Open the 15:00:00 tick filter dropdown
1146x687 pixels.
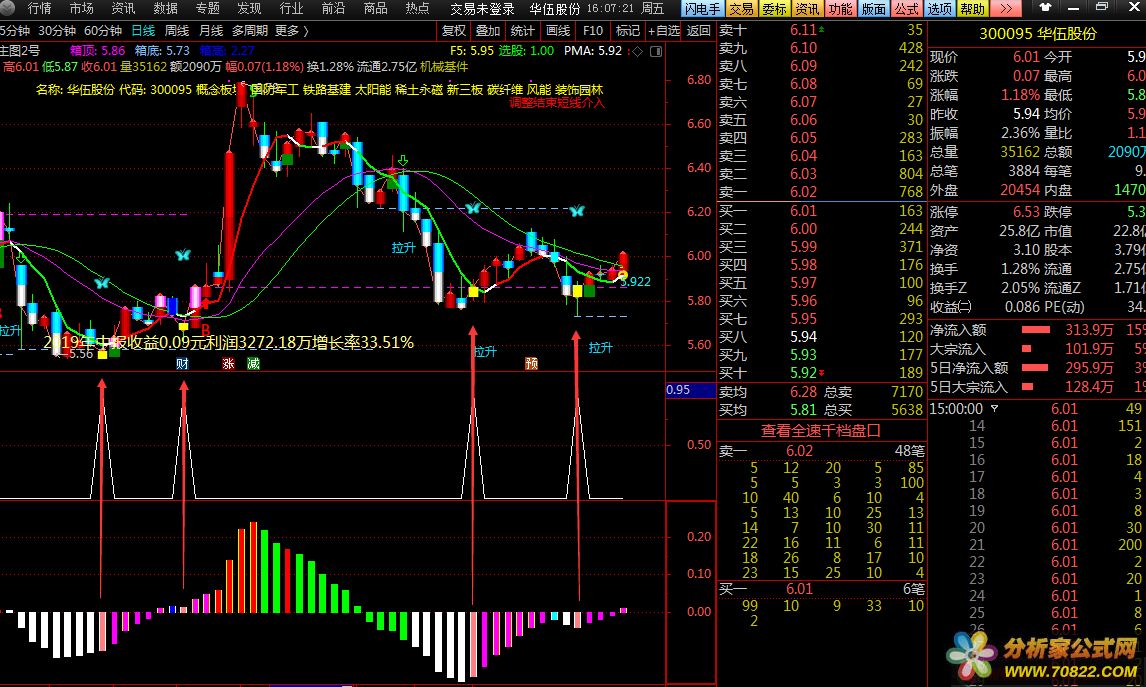click(994, 409)
